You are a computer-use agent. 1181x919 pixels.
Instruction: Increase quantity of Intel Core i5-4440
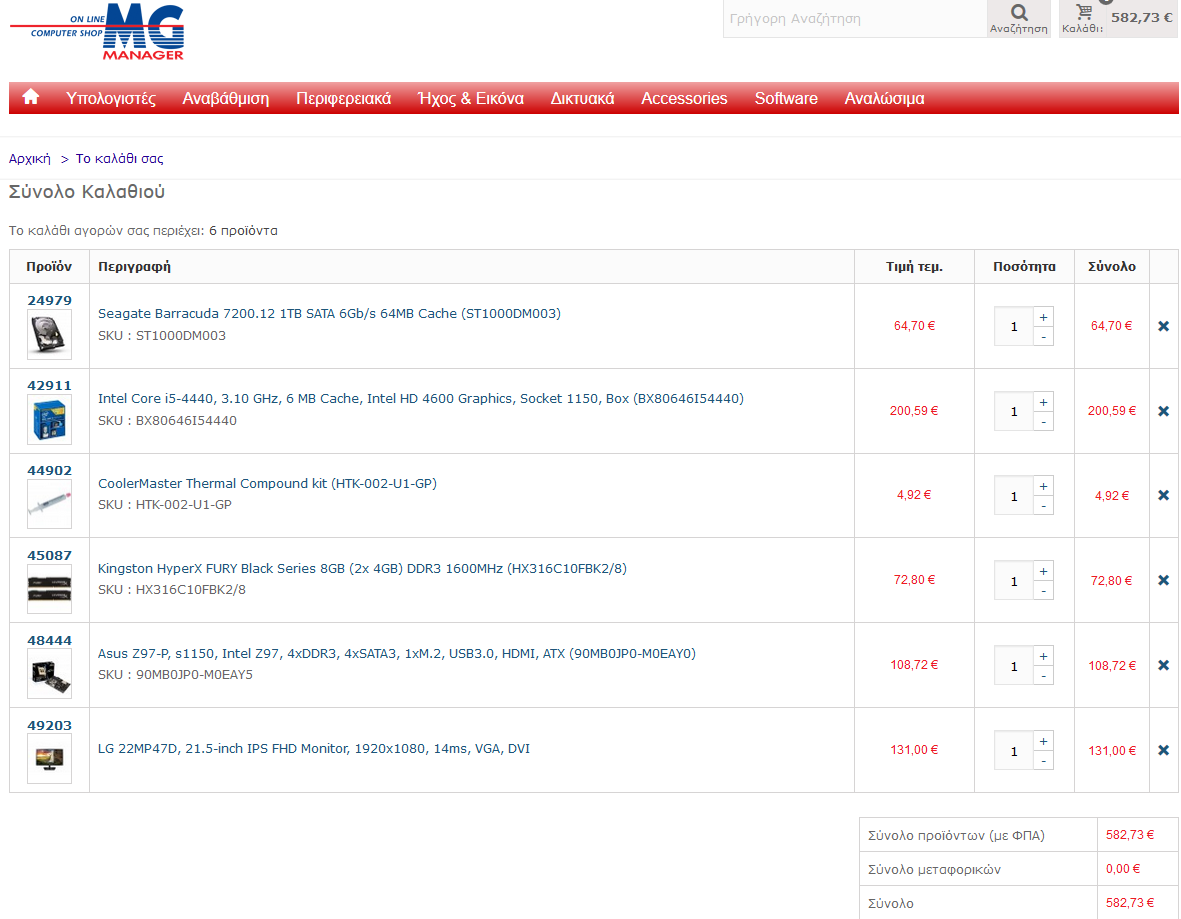(x=1043, y=402)
